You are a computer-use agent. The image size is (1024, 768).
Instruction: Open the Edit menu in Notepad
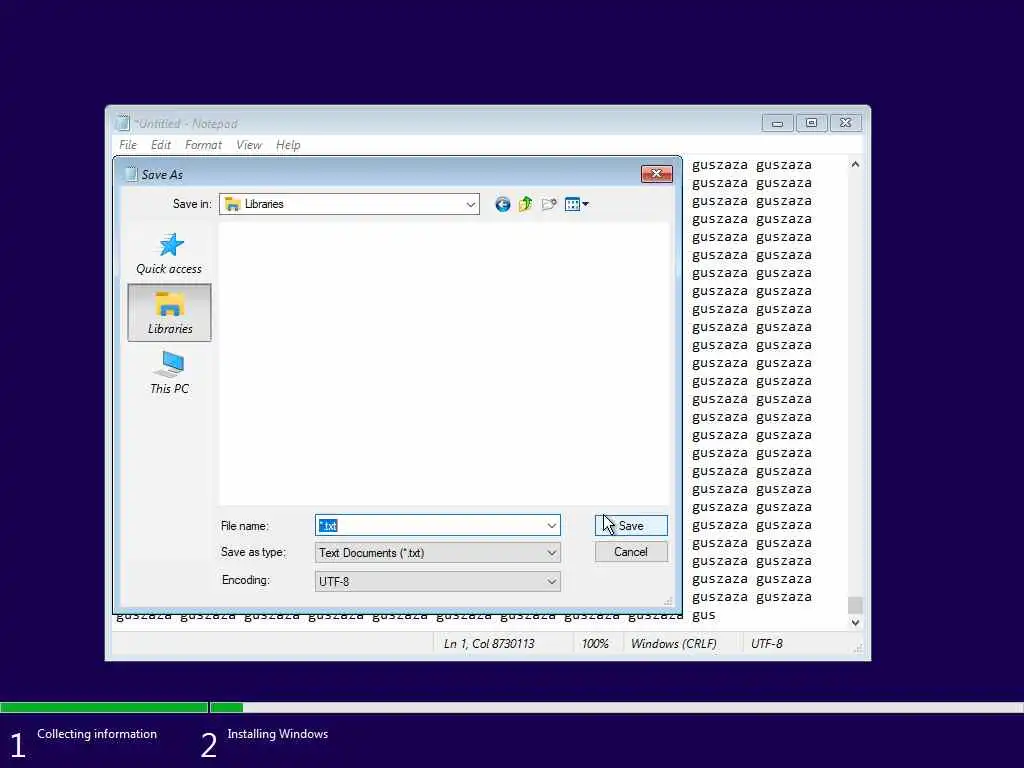click(161, 145)
